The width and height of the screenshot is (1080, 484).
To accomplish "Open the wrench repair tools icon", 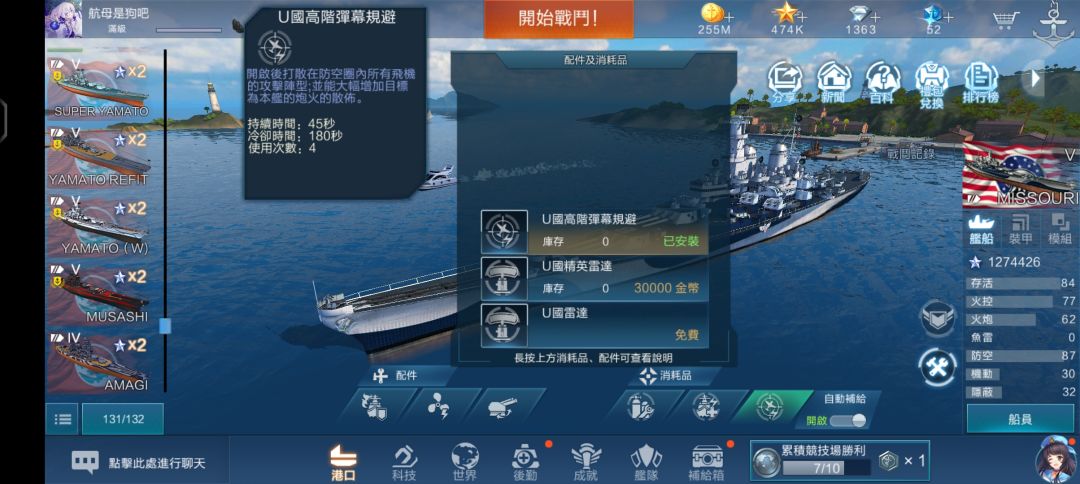I will tap(938, 367).
